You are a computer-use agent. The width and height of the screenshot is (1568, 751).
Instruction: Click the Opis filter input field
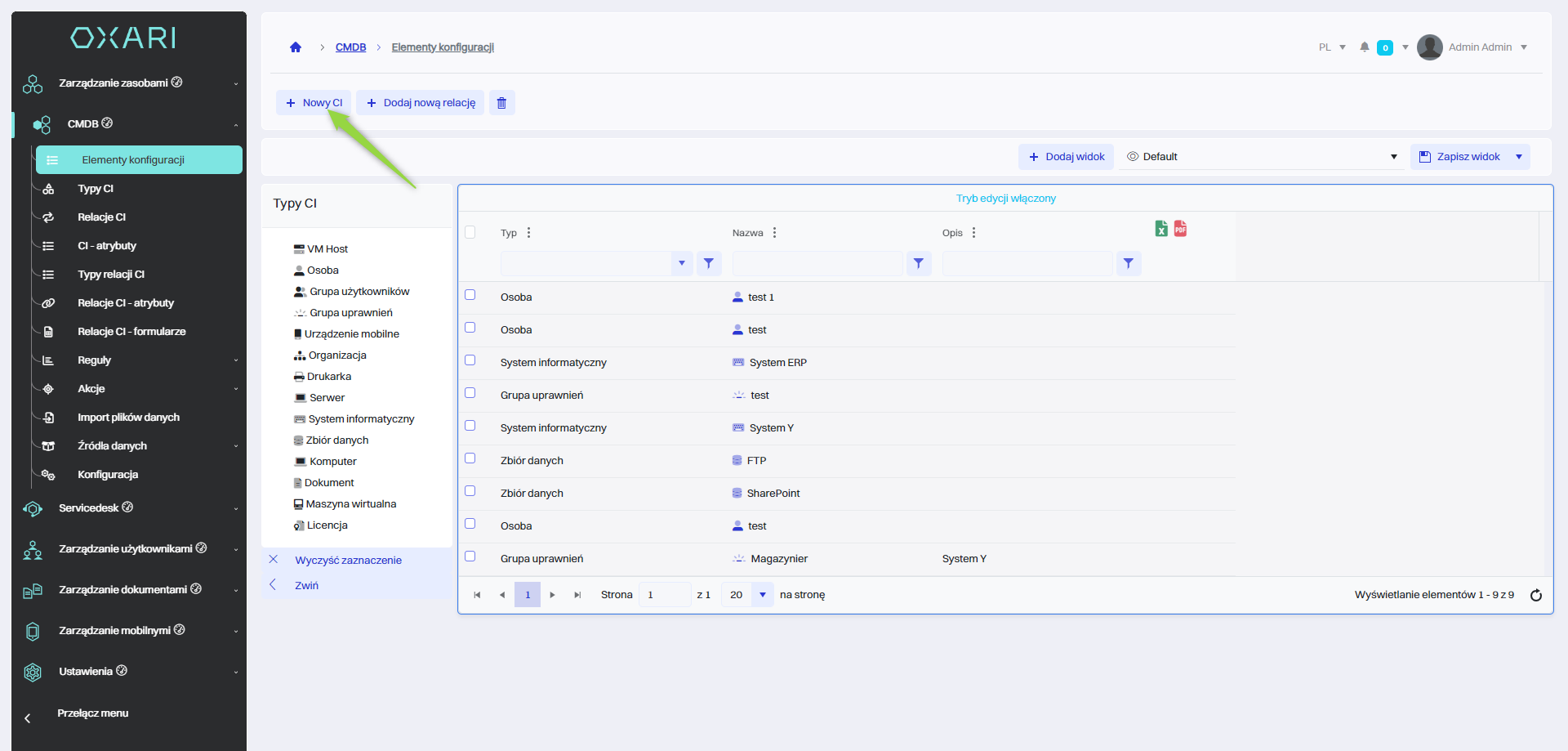tap(1027, 263)
